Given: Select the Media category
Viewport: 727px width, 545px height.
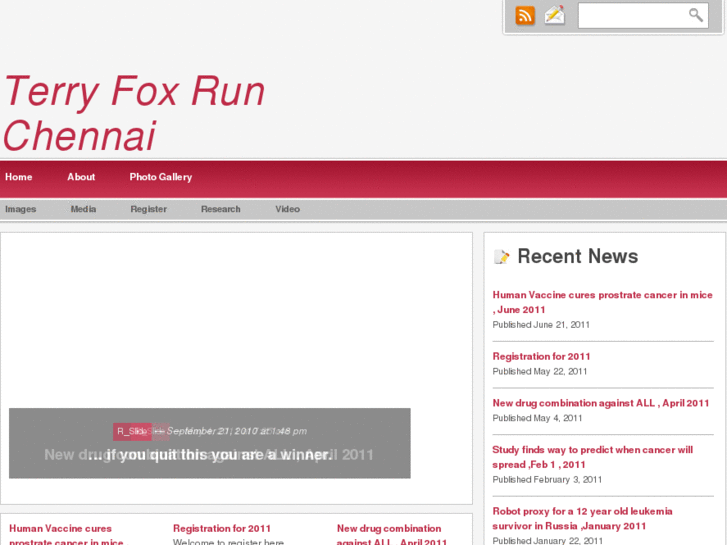Looking at the screenshot, I should (83, 209).
